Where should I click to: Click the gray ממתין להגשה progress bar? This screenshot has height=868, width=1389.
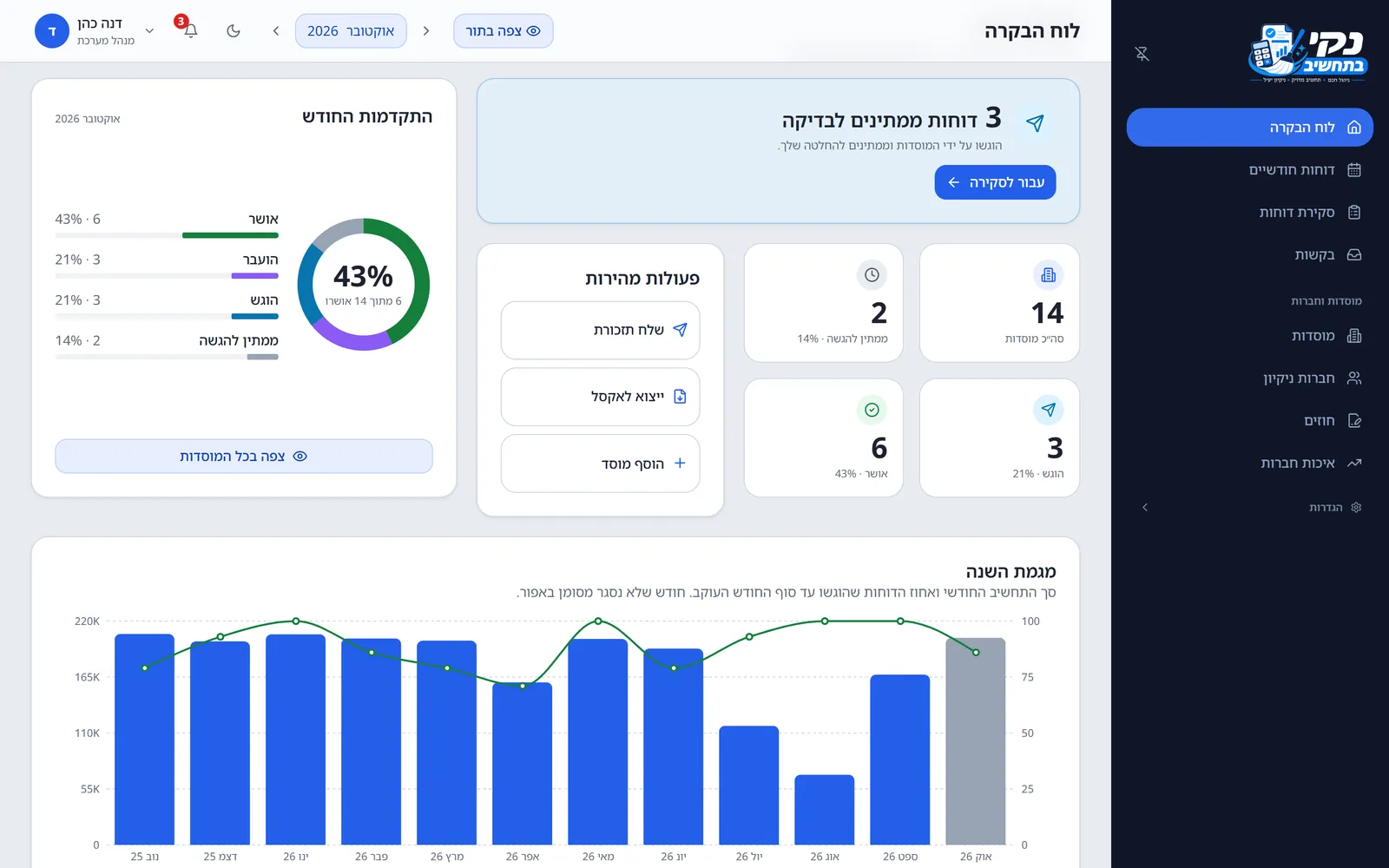pyautogui.click(x=263, y=357)
